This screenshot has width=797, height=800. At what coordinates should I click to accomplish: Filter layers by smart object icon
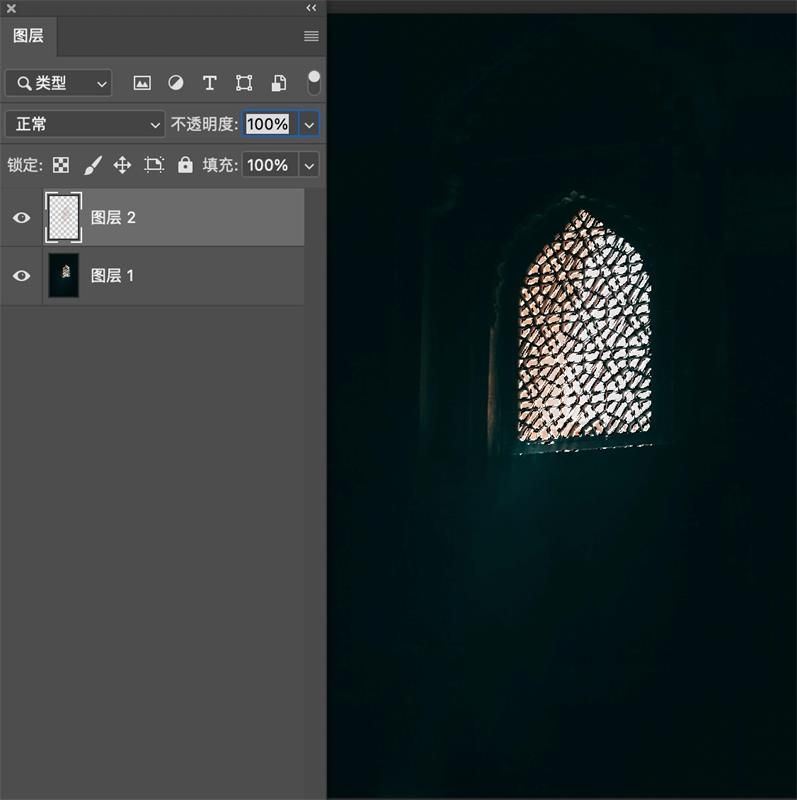(x=279, y=83)
